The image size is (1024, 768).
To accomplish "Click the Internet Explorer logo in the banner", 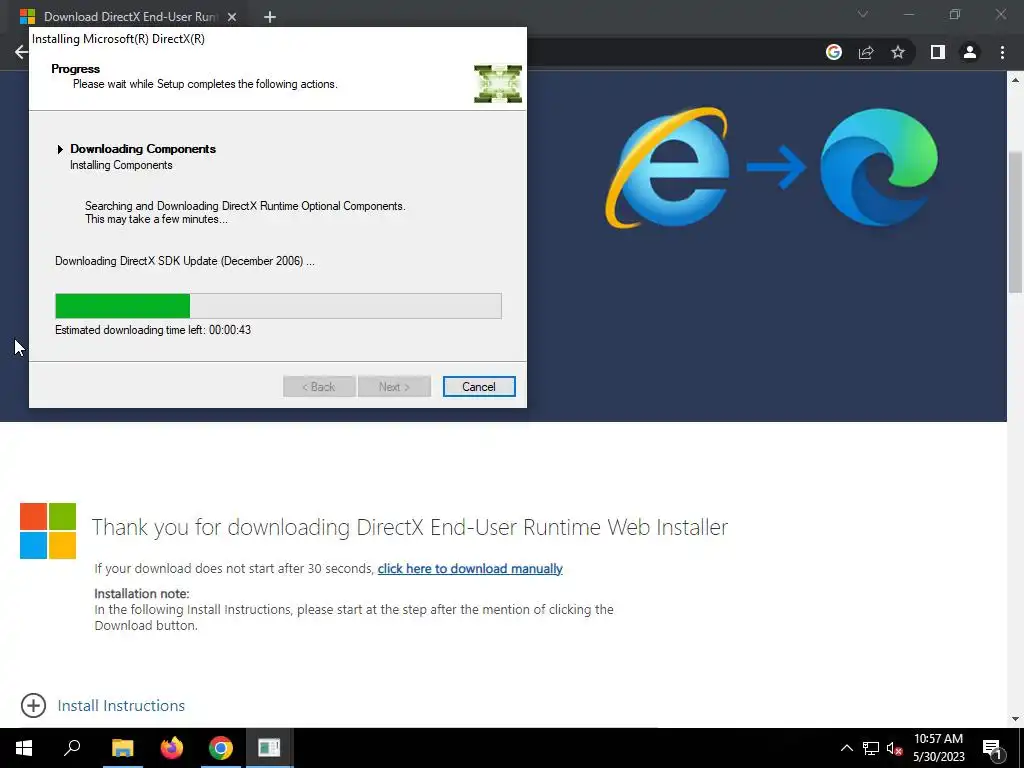I will pos(667,168).
